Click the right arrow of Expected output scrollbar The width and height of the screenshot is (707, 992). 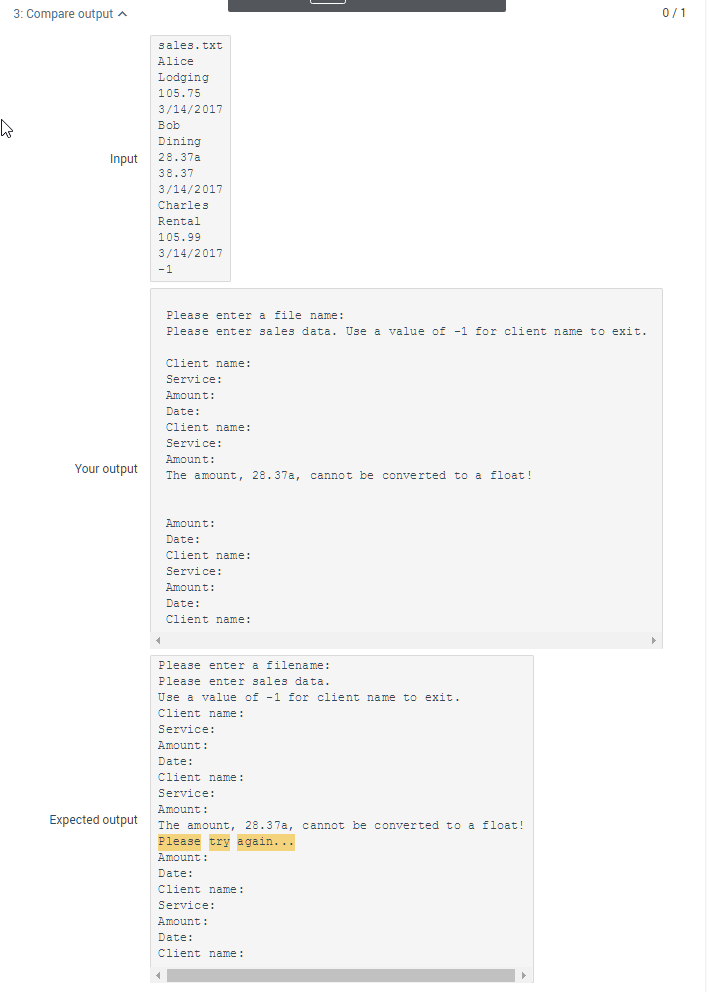[x=524, y=976]
